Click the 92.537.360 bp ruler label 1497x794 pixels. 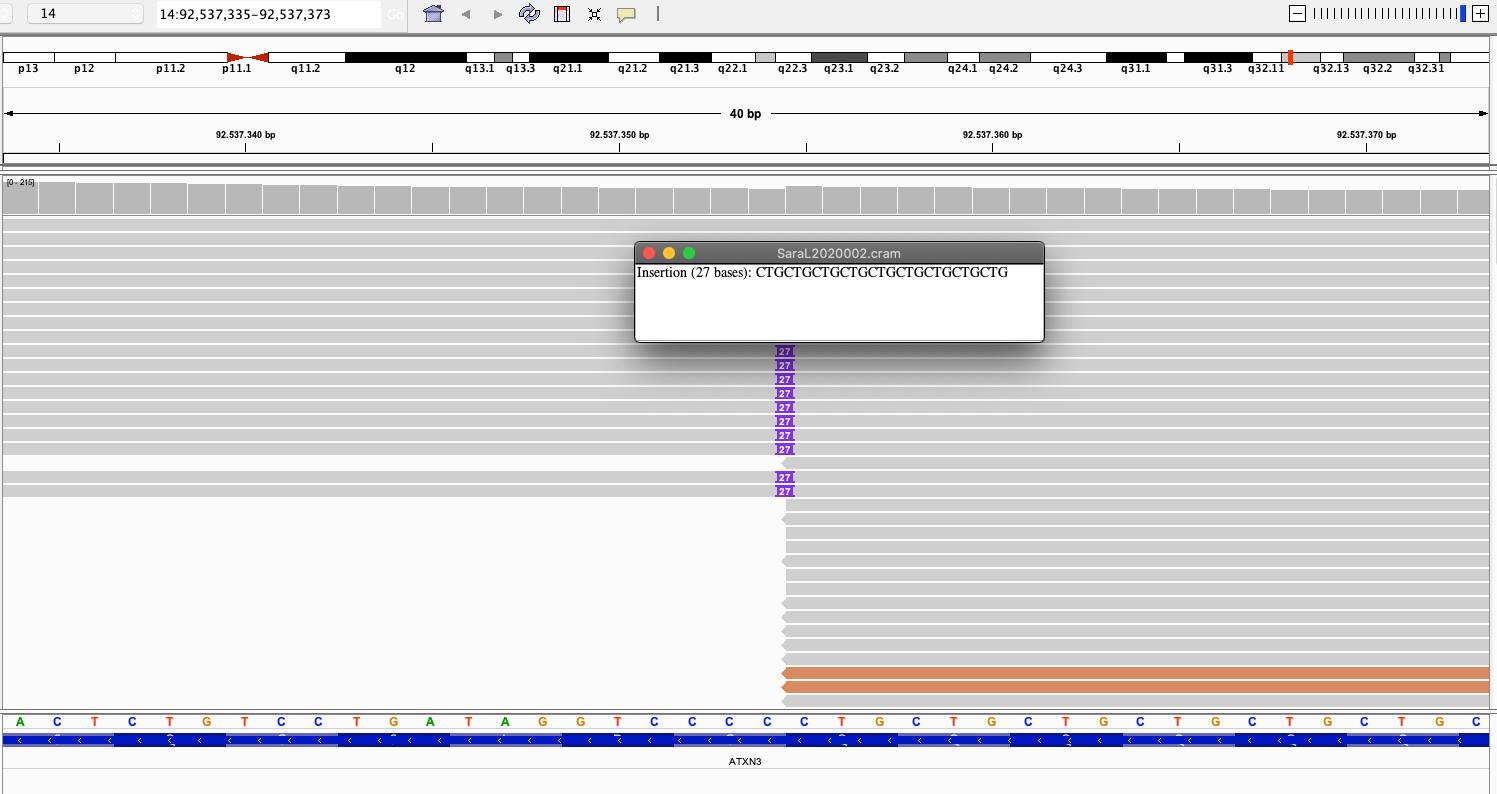click(x=993, y=135)
